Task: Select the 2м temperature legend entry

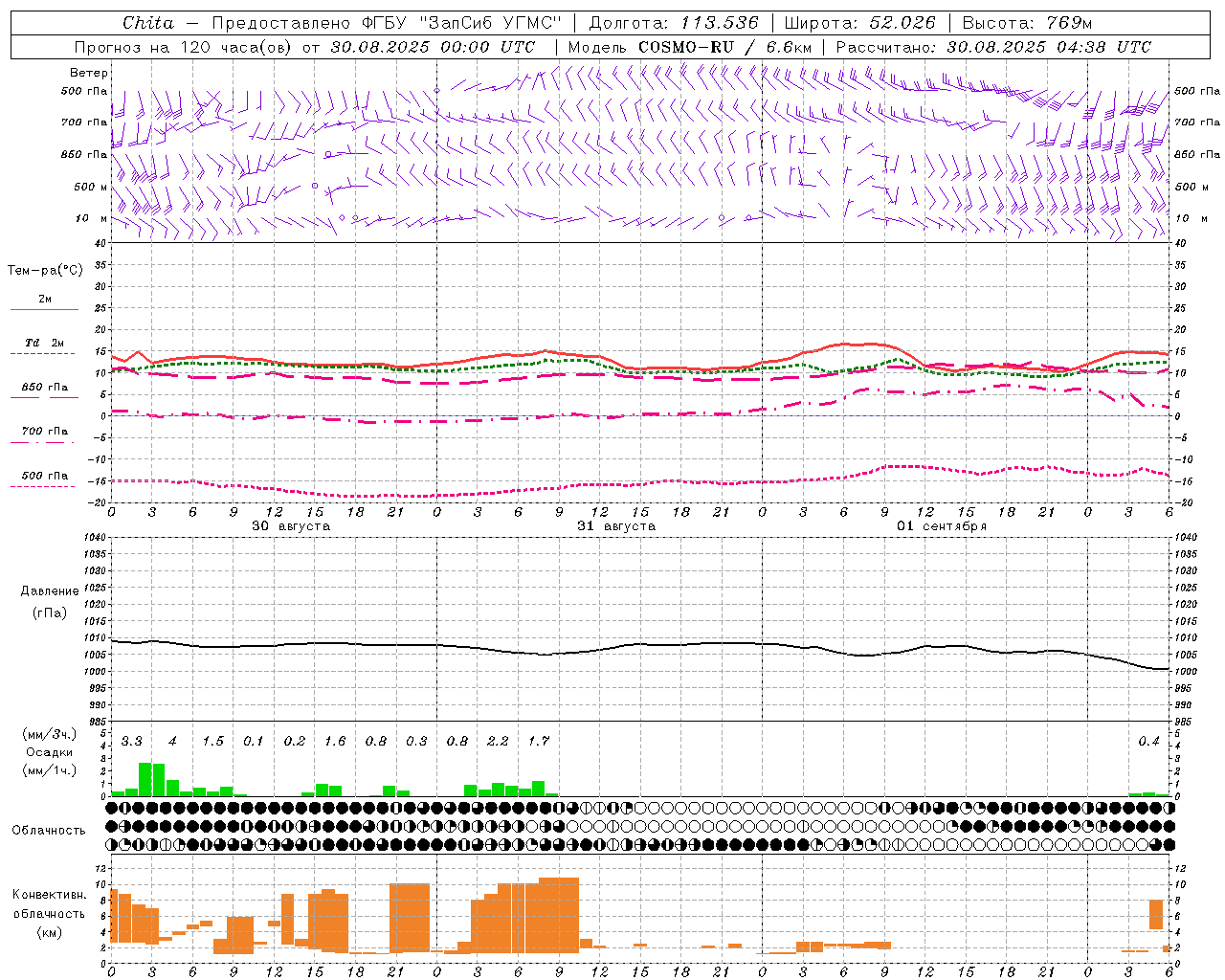Action: tap(45, 300)
